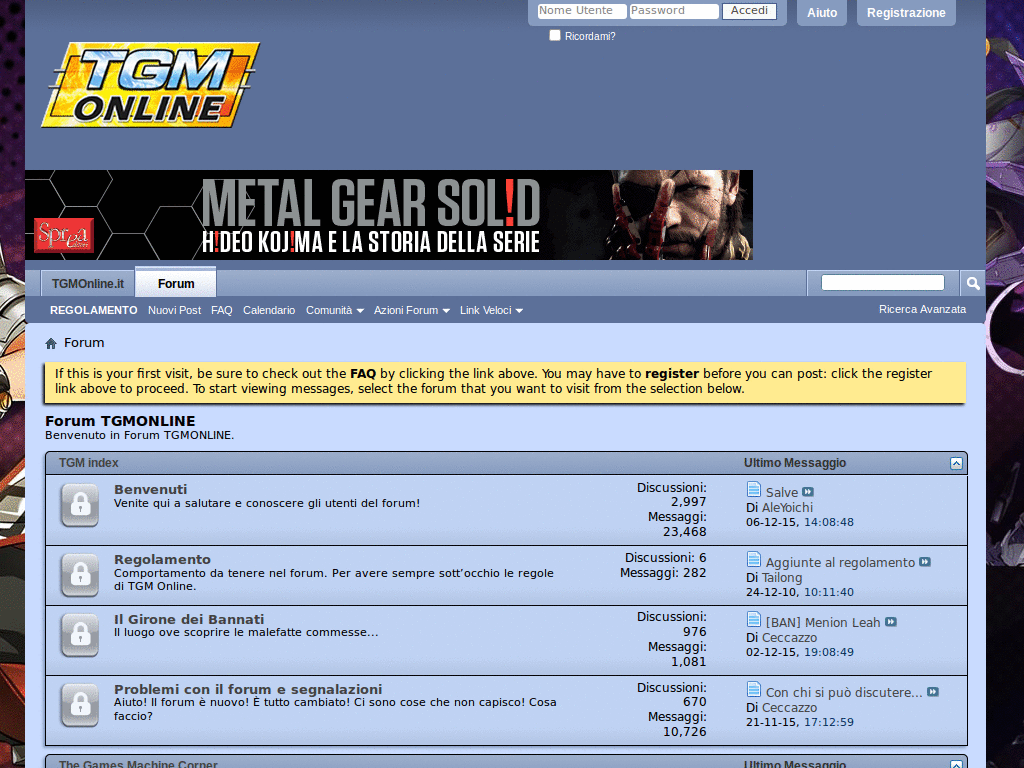Open Nuovi Post
This screenshot has height=768, width=1024.
pyautogui.click(x=174, y=310)
